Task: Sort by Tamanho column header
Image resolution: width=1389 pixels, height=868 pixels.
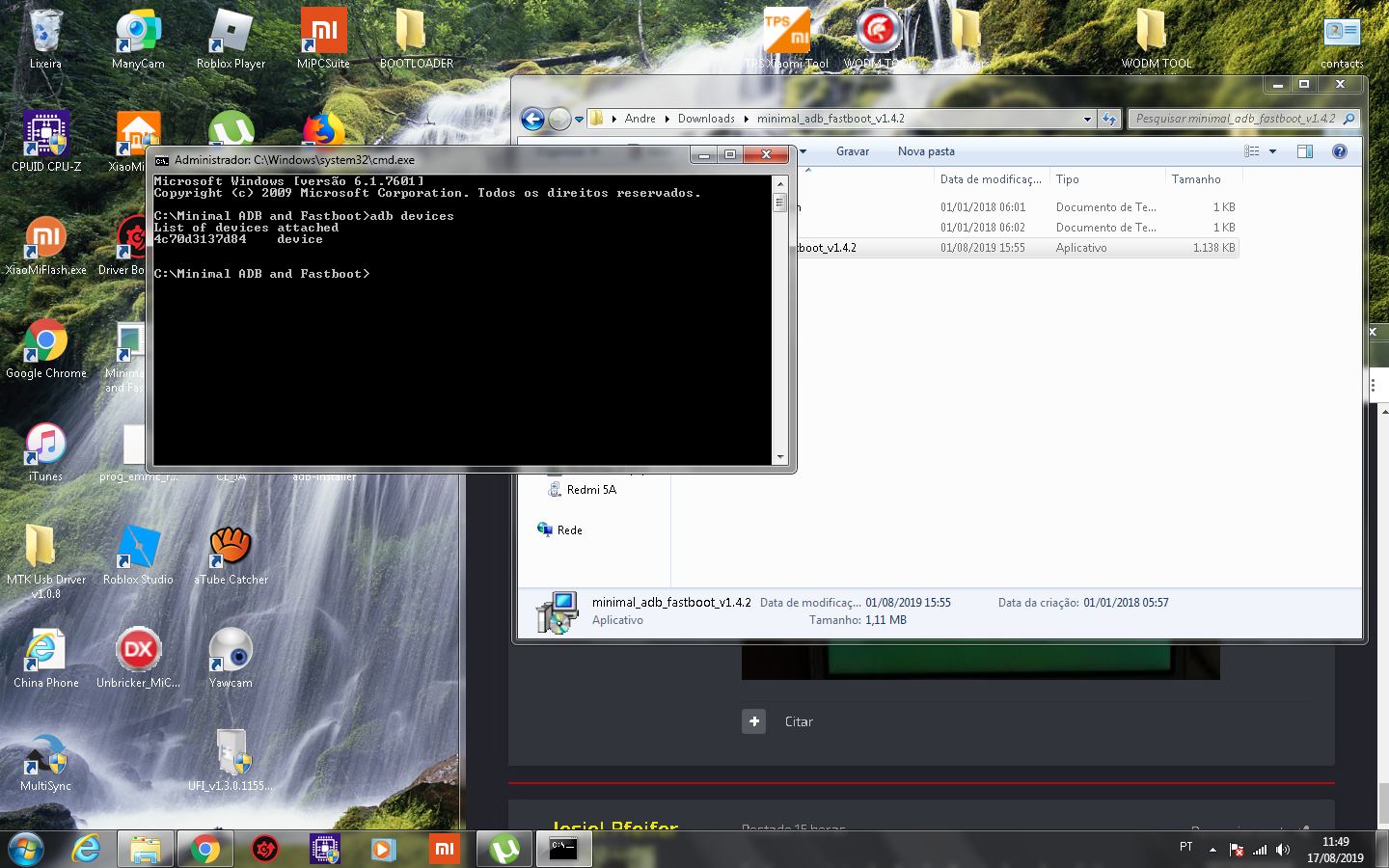Action: point(1204,179)
